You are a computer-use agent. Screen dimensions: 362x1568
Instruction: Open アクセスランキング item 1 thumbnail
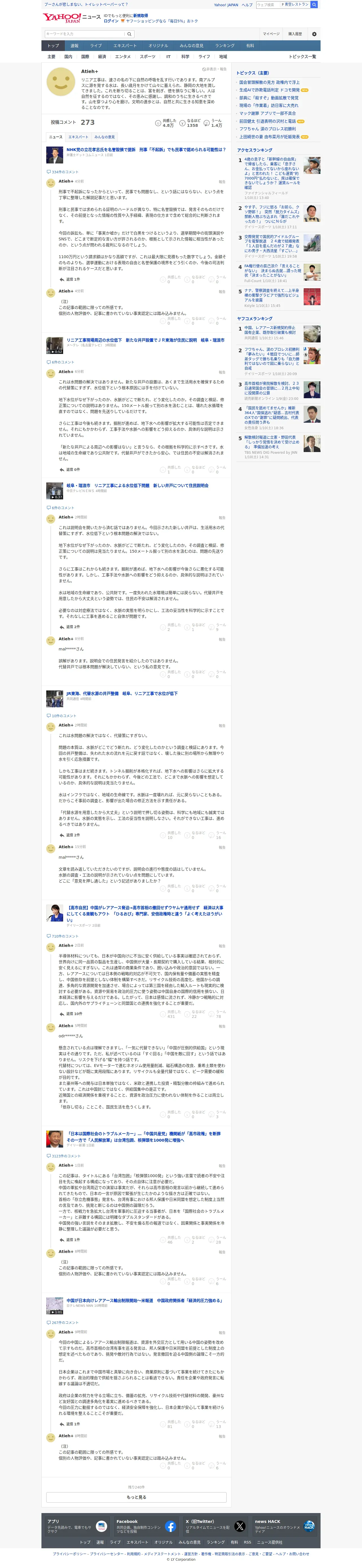tap(312, 166)
